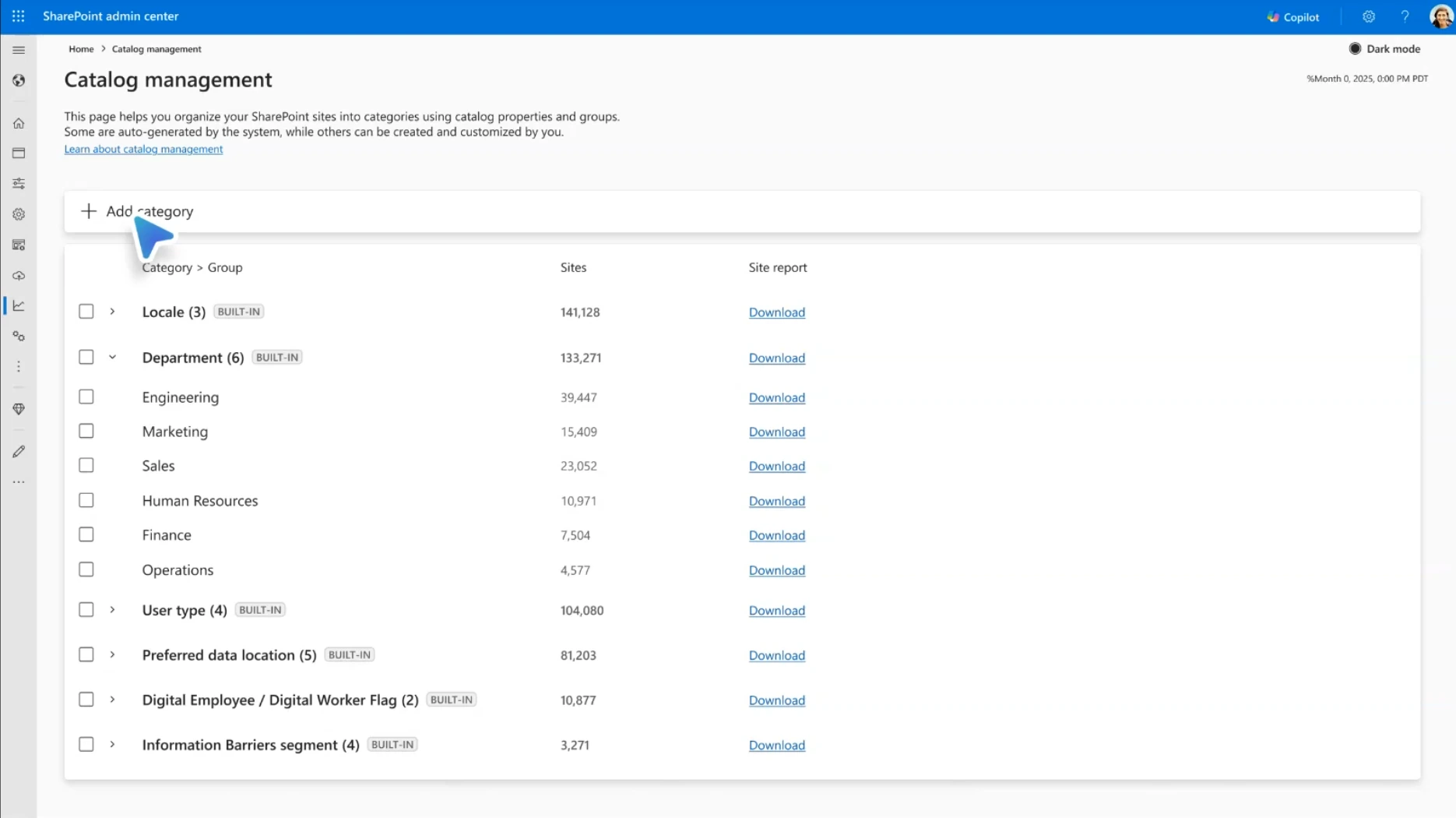Download the Locale site report
The height and width of the screenshot is (818, 1456).
tap(776, 312)
